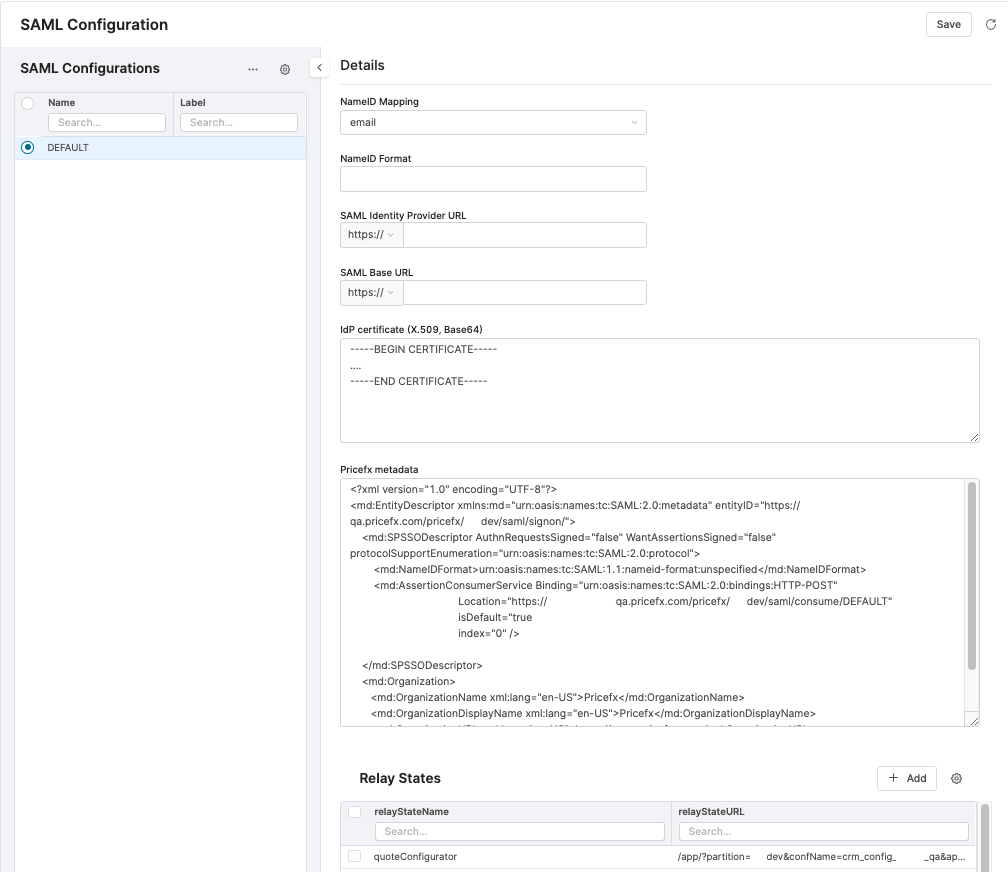Select the DEFAULT configuration radio button
1008x872 pixels.
tap(27, 147)
